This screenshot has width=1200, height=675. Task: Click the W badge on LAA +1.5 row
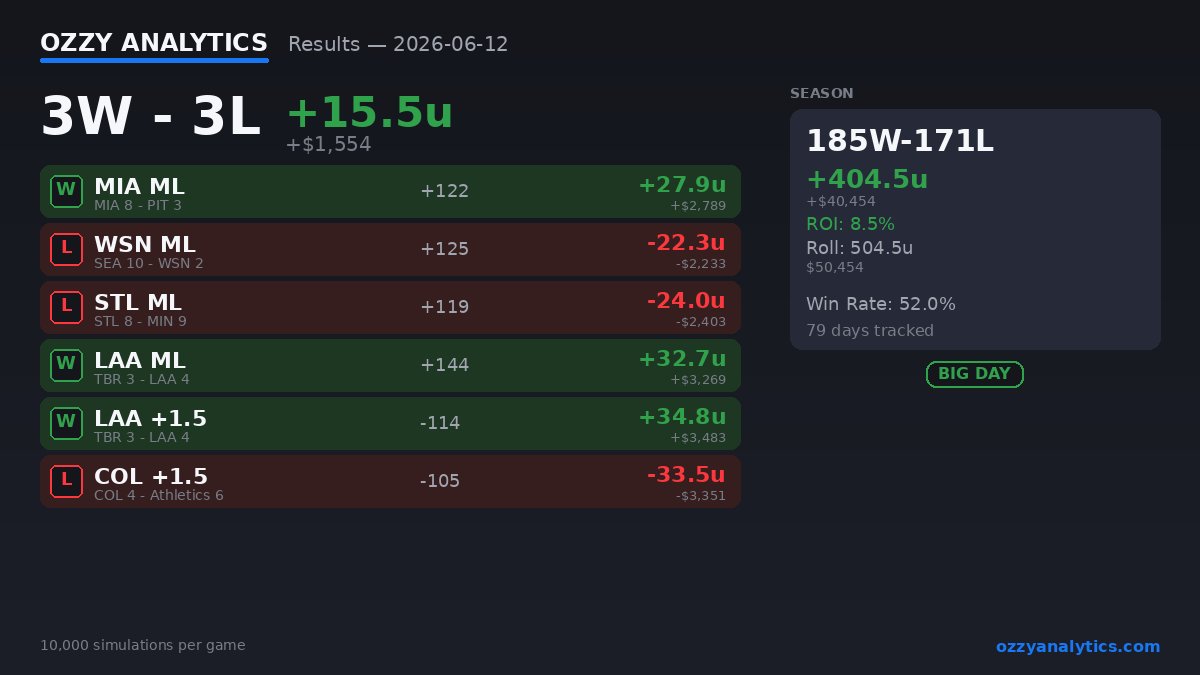coord(66,423)
